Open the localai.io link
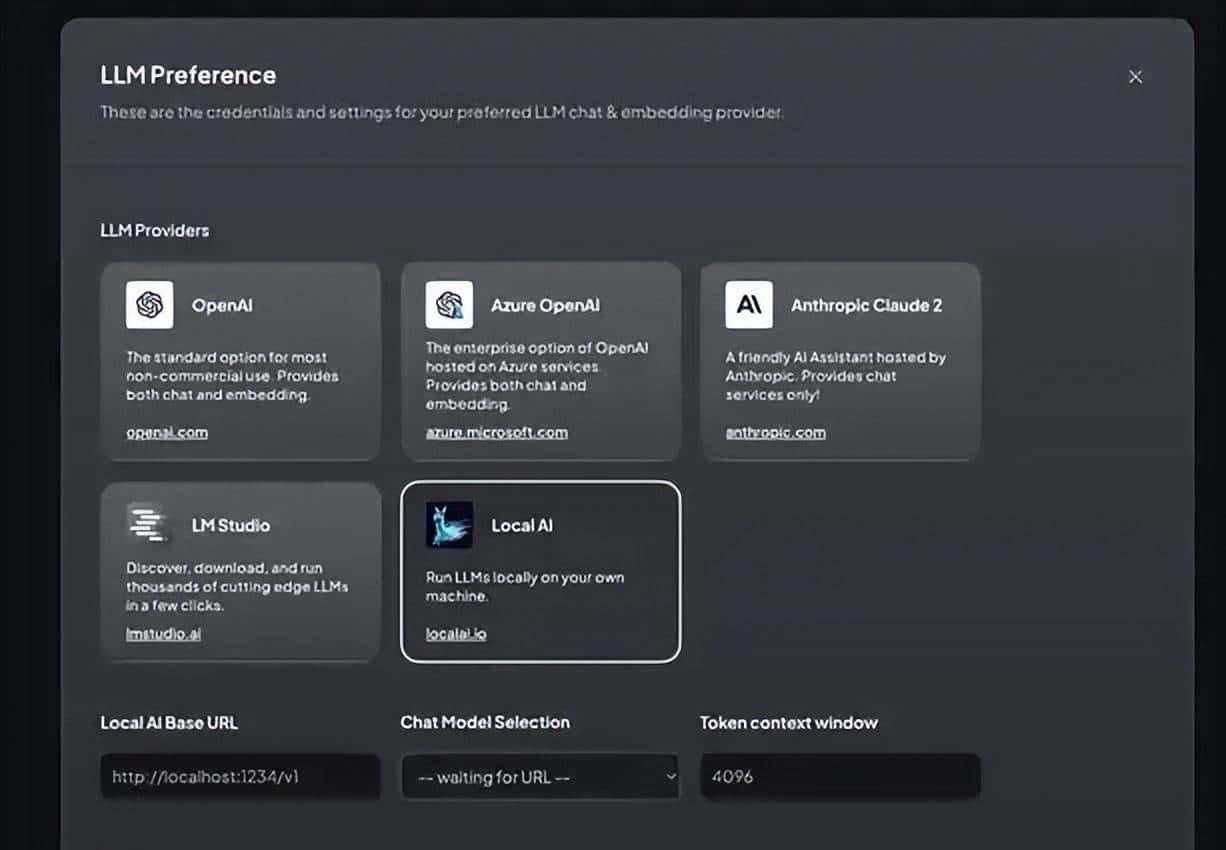This screenshot has height=850, width=1226. click(x=456, y=633)
